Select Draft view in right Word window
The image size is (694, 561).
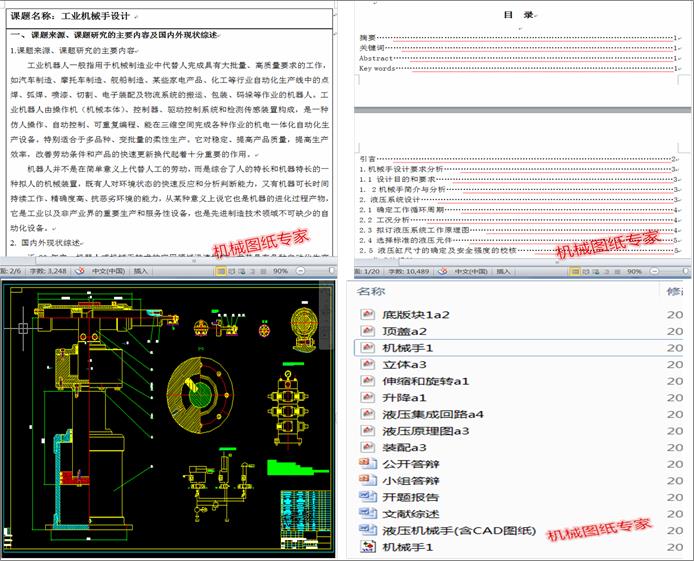pyautogui.click(x=617, y=271)
